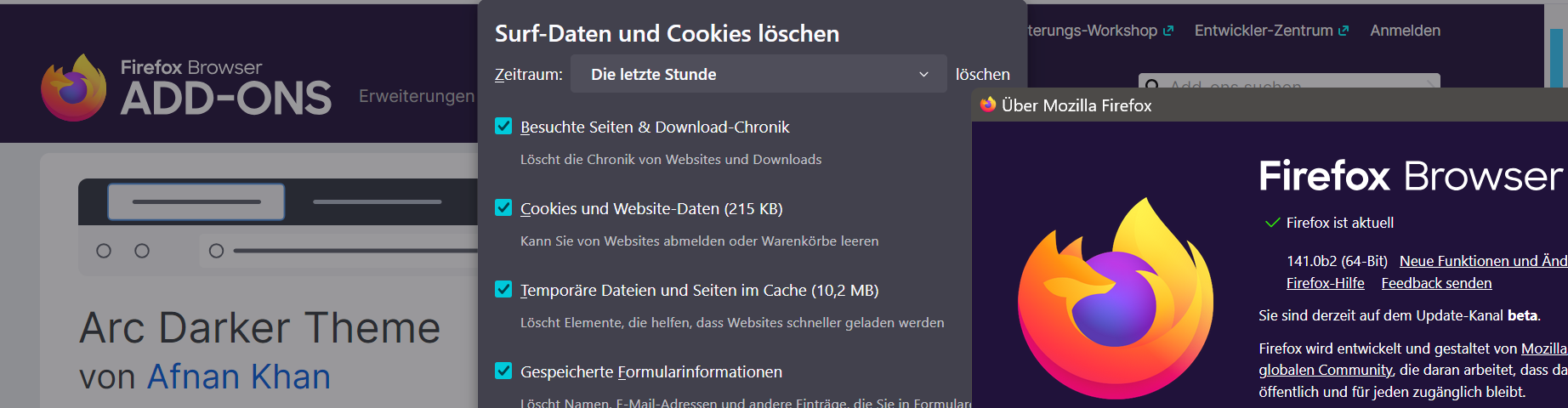Click the green checkmark beside "Firefox ist aktuell"

(x=1272, y=223)
